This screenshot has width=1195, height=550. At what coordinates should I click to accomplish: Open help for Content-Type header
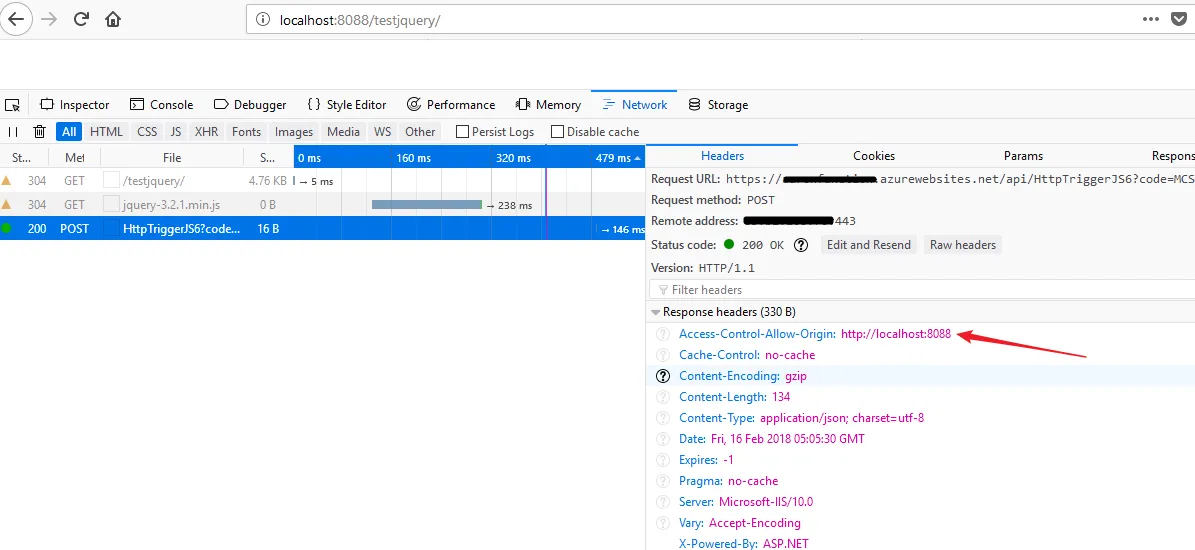(664, 418)
